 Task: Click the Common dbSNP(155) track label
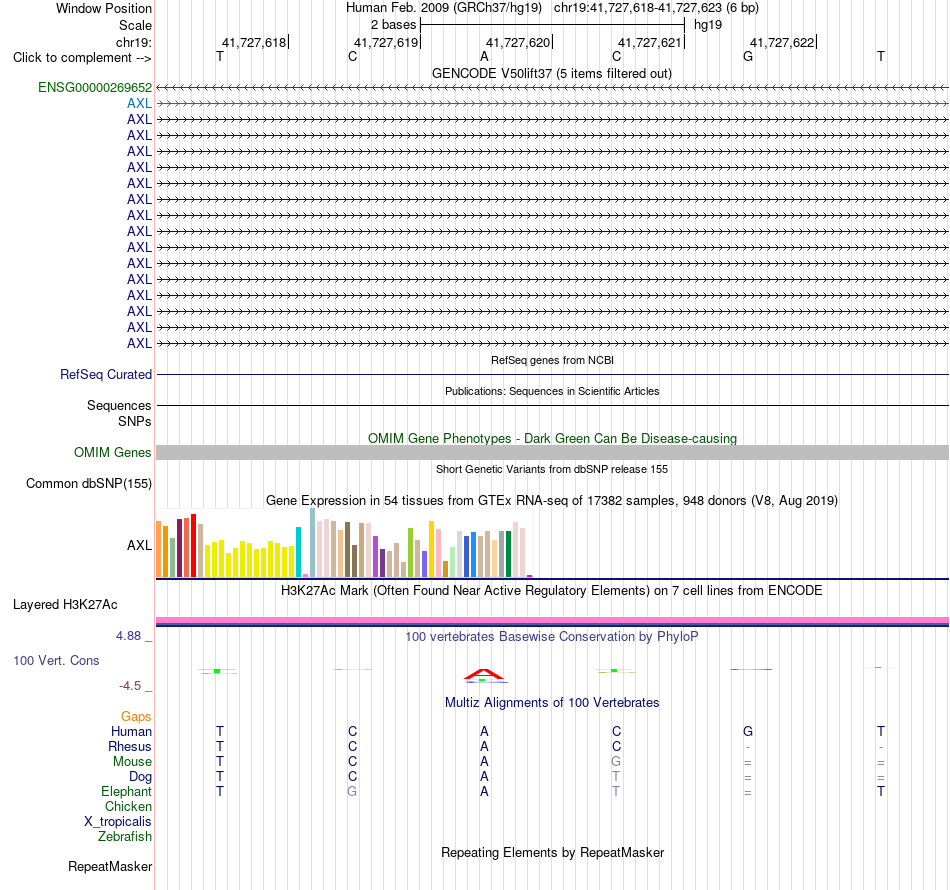[89, 483]
